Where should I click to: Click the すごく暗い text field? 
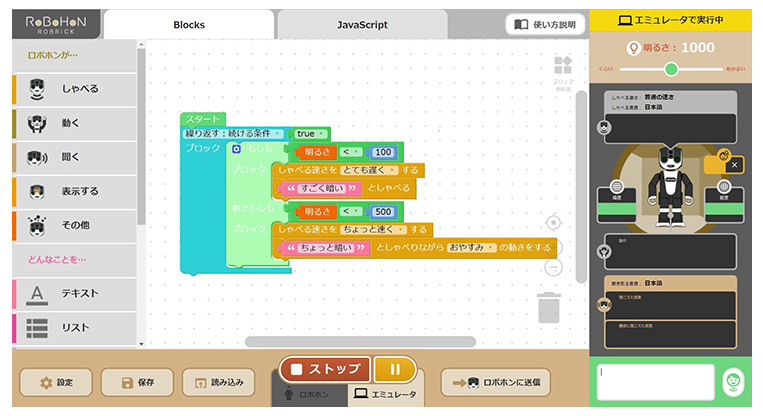coord(322,188)
